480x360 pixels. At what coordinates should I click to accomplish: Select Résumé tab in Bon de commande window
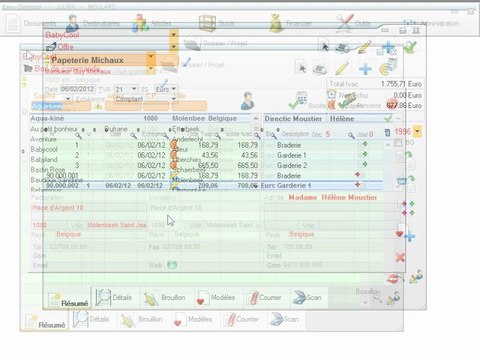[x=46, y=323]
